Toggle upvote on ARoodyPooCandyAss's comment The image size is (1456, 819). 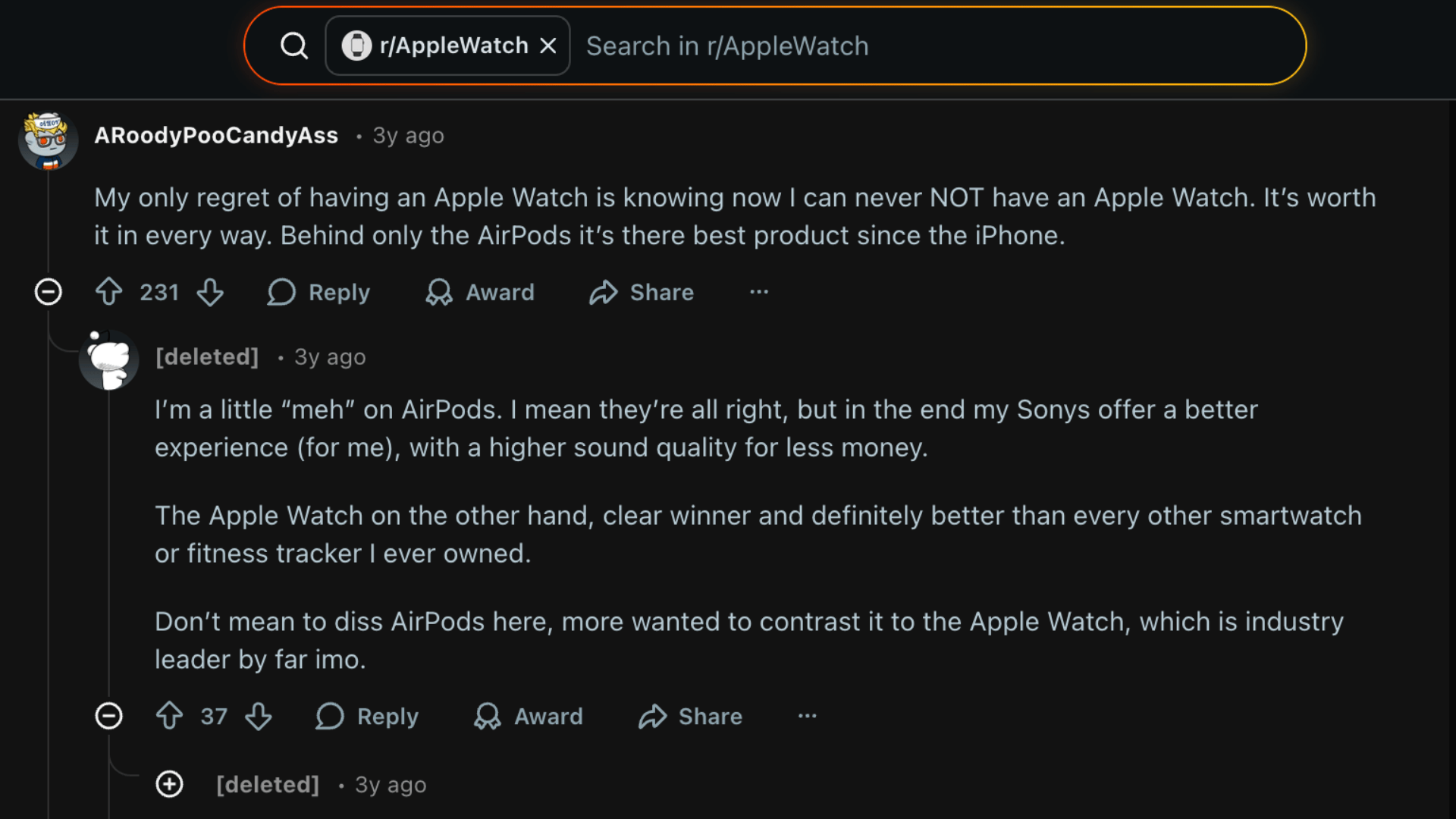111,292
